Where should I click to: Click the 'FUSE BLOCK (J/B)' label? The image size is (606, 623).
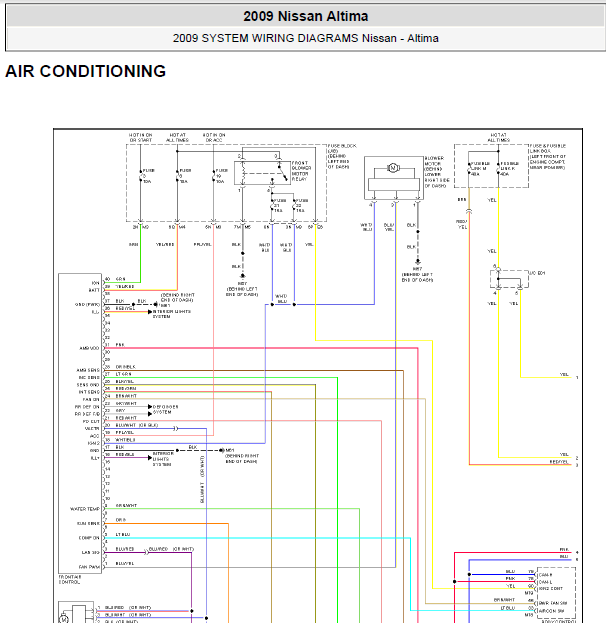click(342, 157)
